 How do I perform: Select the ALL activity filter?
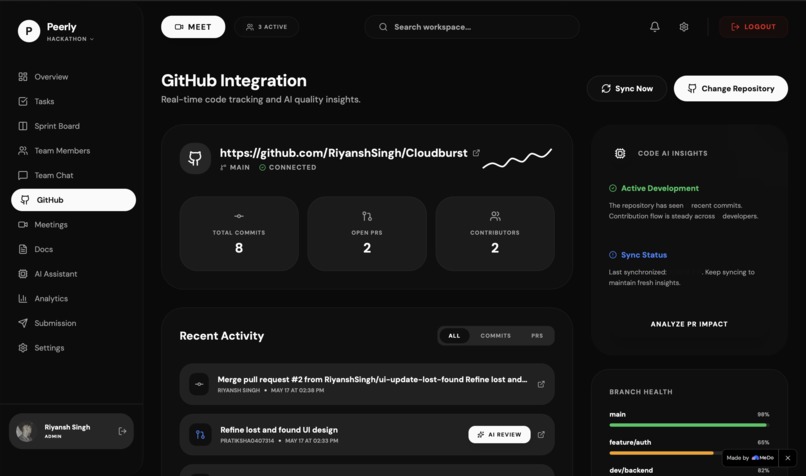pyautogui.click(x=454, y=336)
